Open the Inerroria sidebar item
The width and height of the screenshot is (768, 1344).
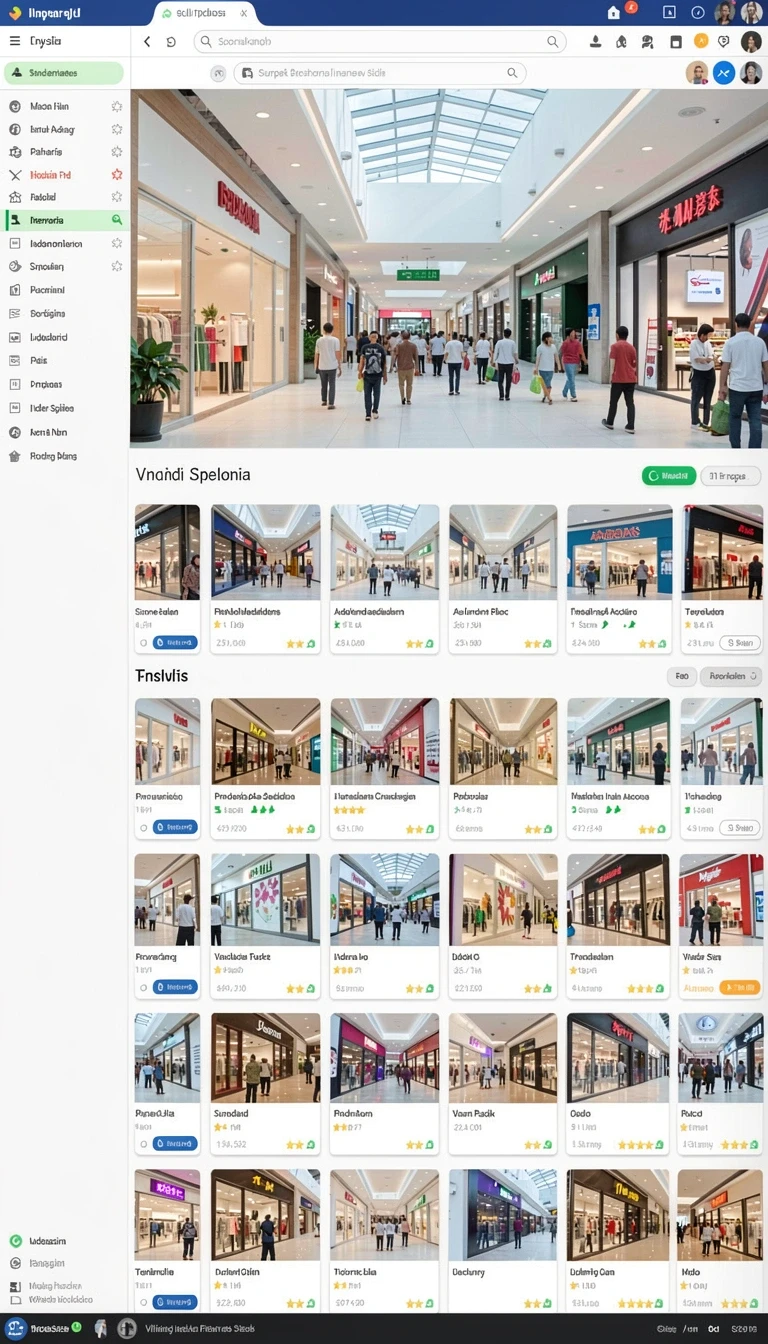[x=64, y=220]
